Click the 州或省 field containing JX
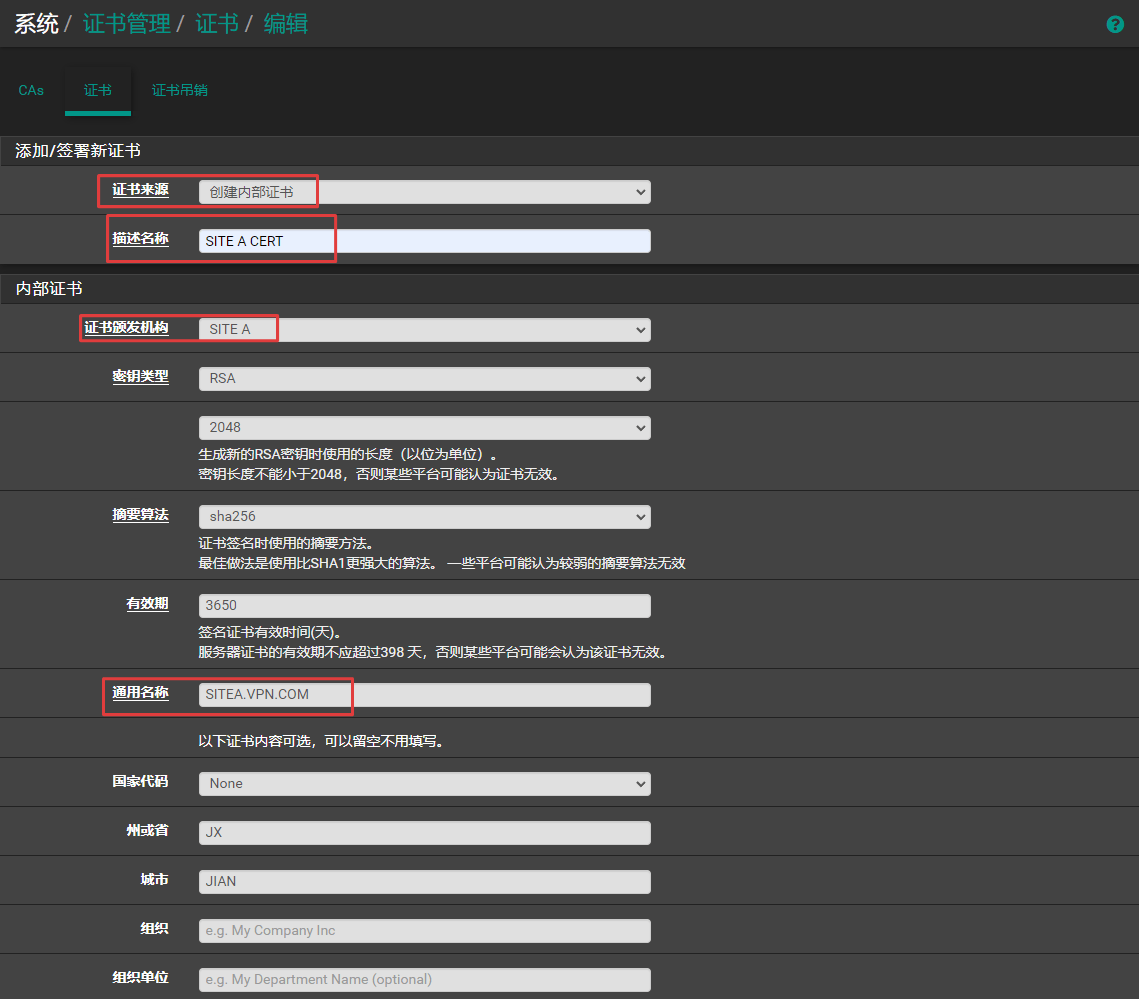Viewport: 1139px width, 999px height. (x=424, y=832)
